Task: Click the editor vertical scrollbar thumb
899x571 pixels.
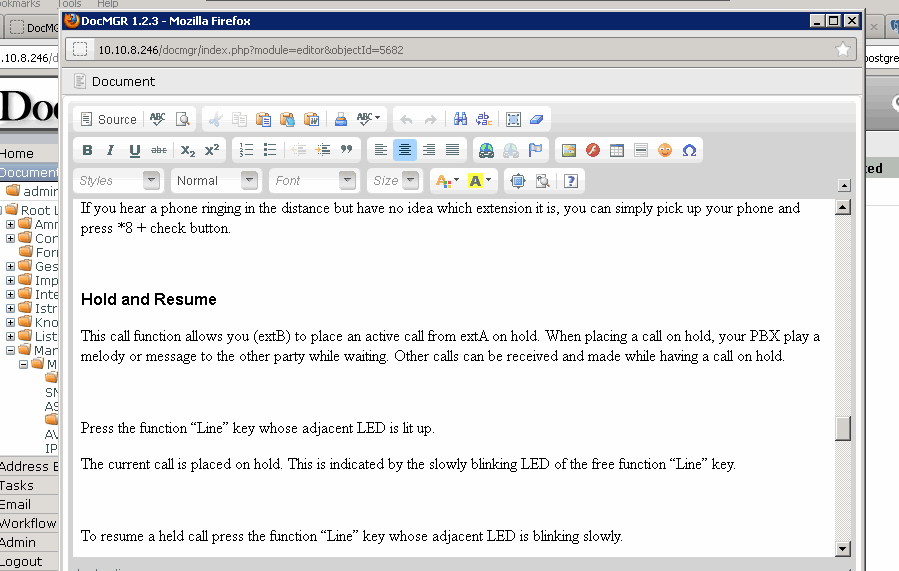Action: pyautogui.click(x=843, y=428)
